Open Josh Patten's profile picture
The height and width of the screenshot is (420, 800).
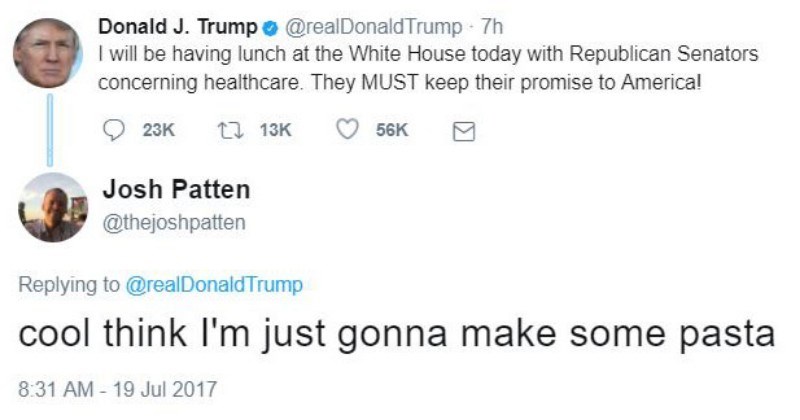[x=52, y=207]
